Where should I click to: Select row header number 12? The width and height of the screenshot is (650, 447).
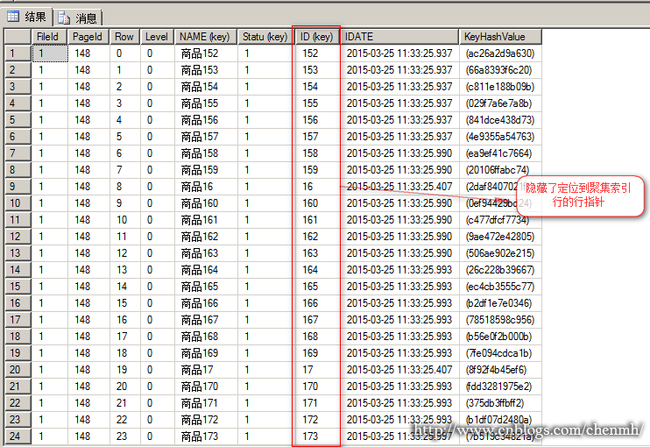pyautogui.click(x=18, y=236)
